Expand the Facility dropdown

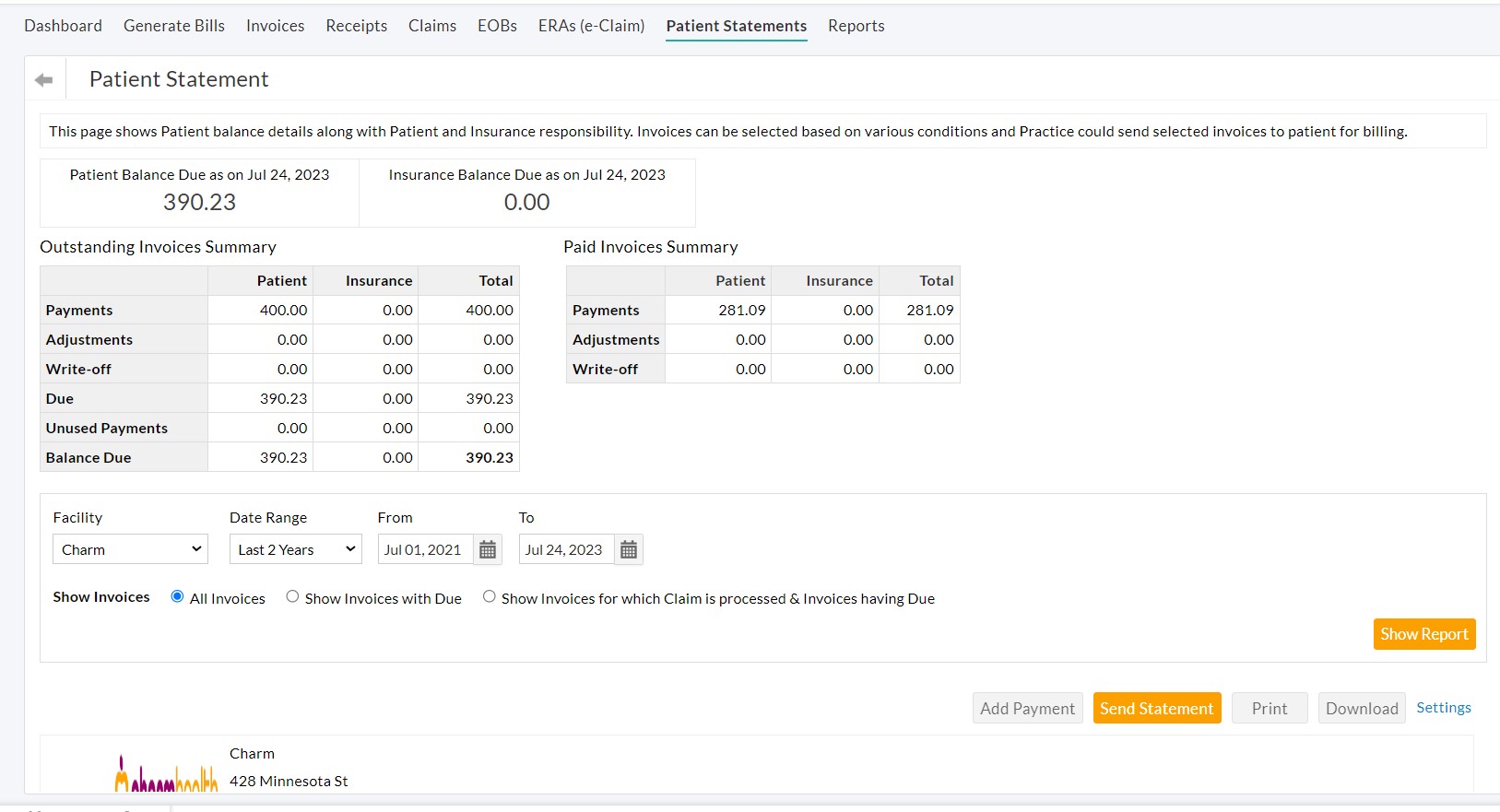(130, 549)
